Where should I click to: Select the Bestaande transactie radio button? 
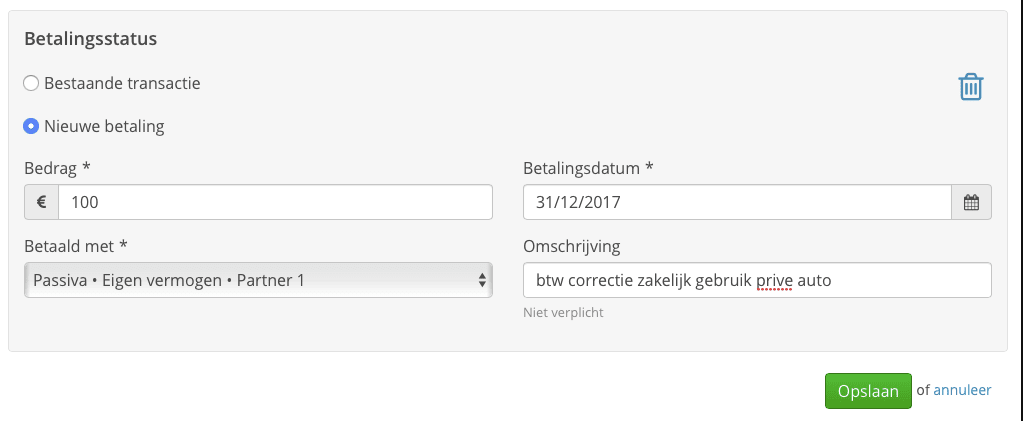point(31,84)
